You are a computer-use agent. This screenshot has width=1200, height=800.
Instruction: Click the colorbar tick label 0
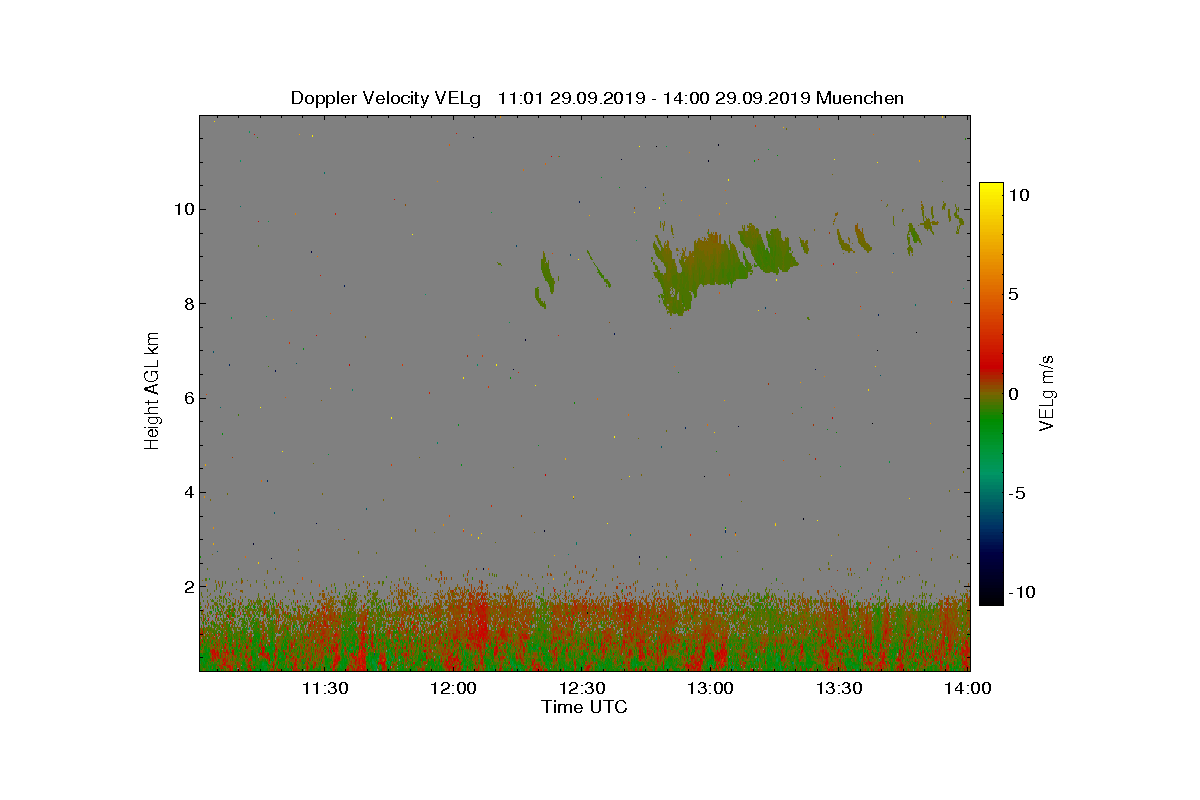coord(1013,394)
